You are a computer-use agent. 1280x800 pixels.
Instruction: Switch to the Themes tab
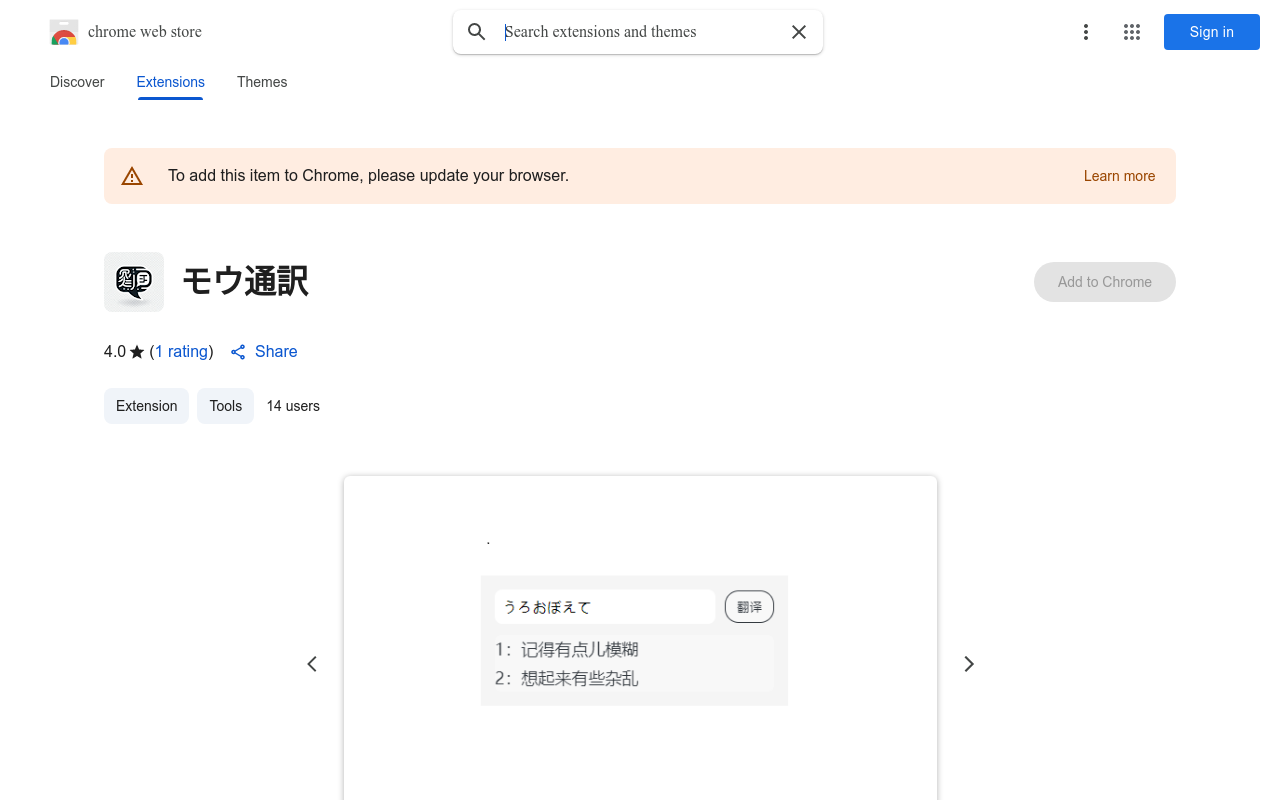pos(261,82)
